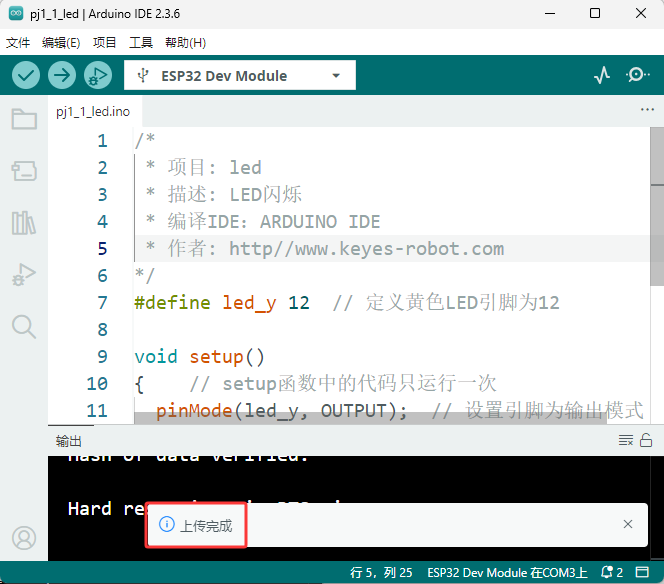Image resolution: width=664 pixels, height=584 pixels.
Task: Open the 工具 menu
Action: [x=141, y=42]
